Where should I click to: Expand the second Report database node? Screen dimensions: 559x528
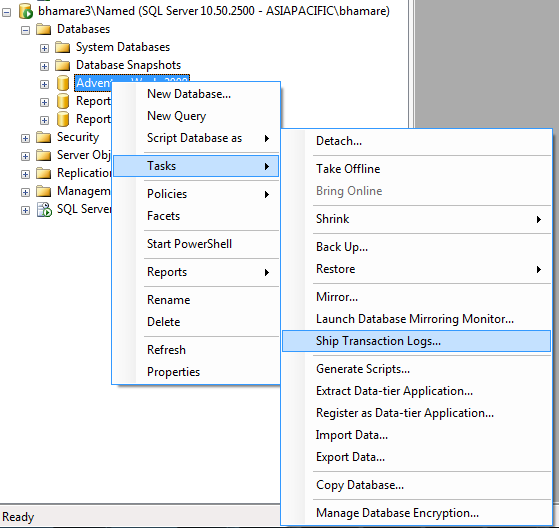coord(44,121)
